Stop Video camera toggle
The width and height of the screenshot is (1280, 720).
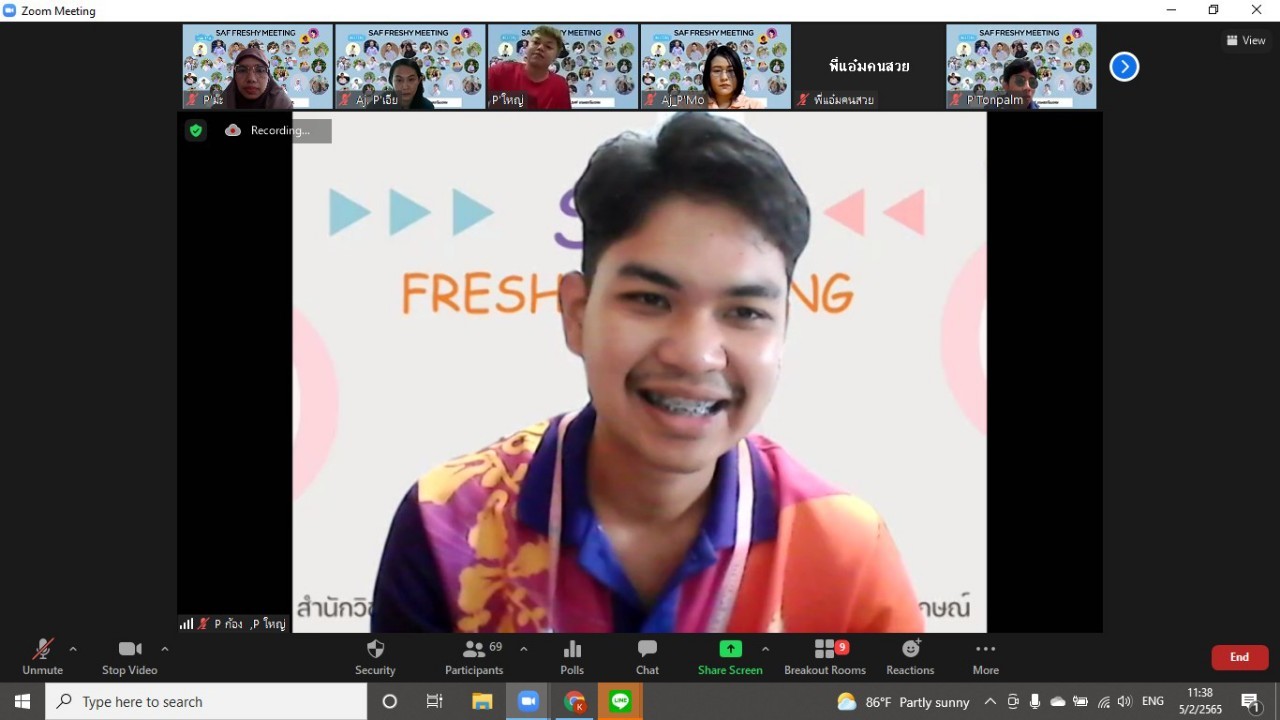point(129,656)
